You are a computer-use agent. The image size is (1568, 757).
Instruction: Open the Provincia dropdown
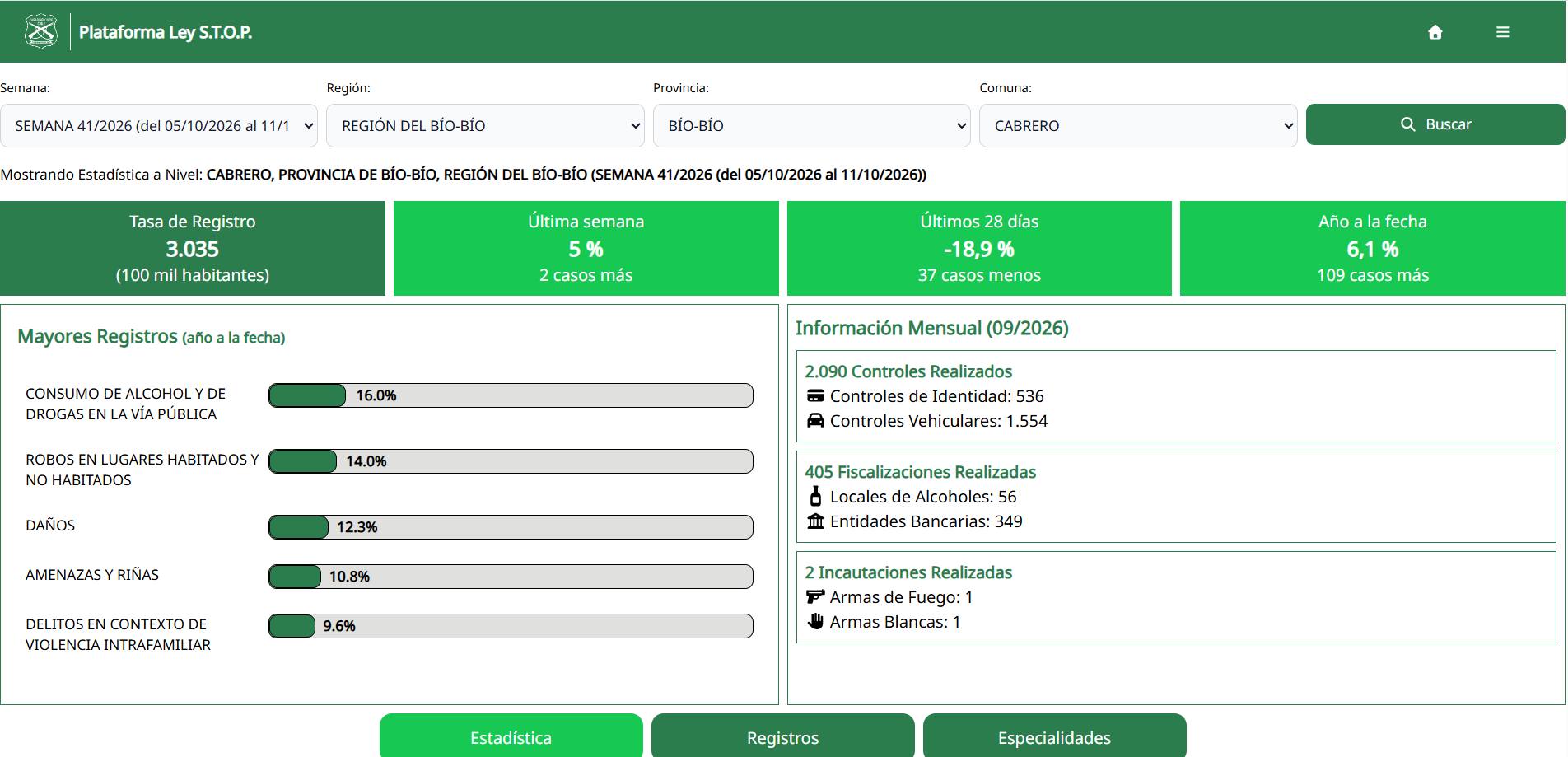tap(811, 125)
